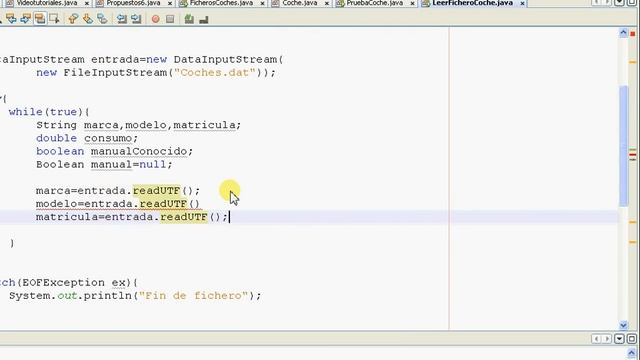
Task: Close the Propuestos6.java tab
Action: coord(170,3)
